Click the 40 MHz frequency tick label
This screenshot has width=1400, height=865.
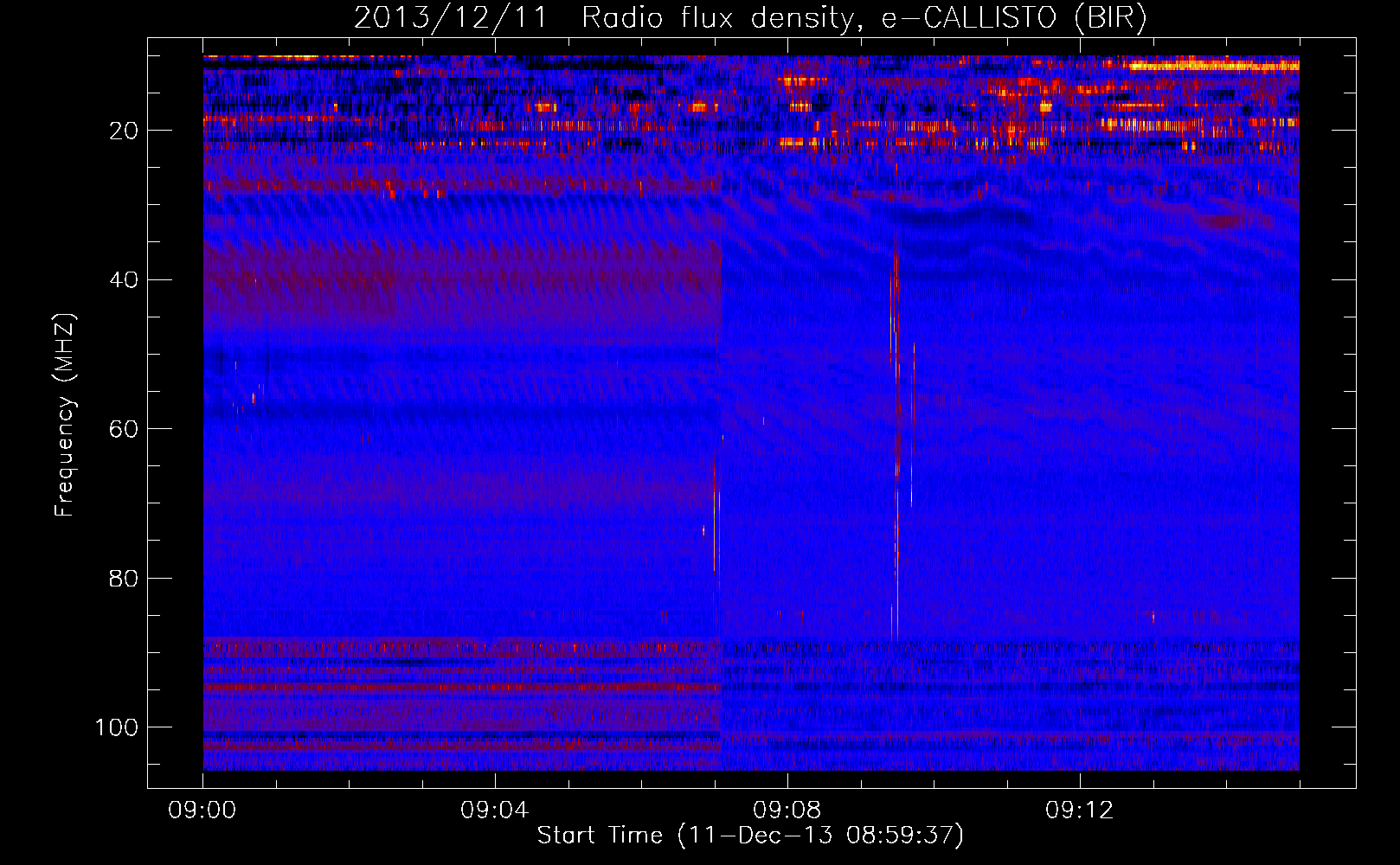click(125, 280)
